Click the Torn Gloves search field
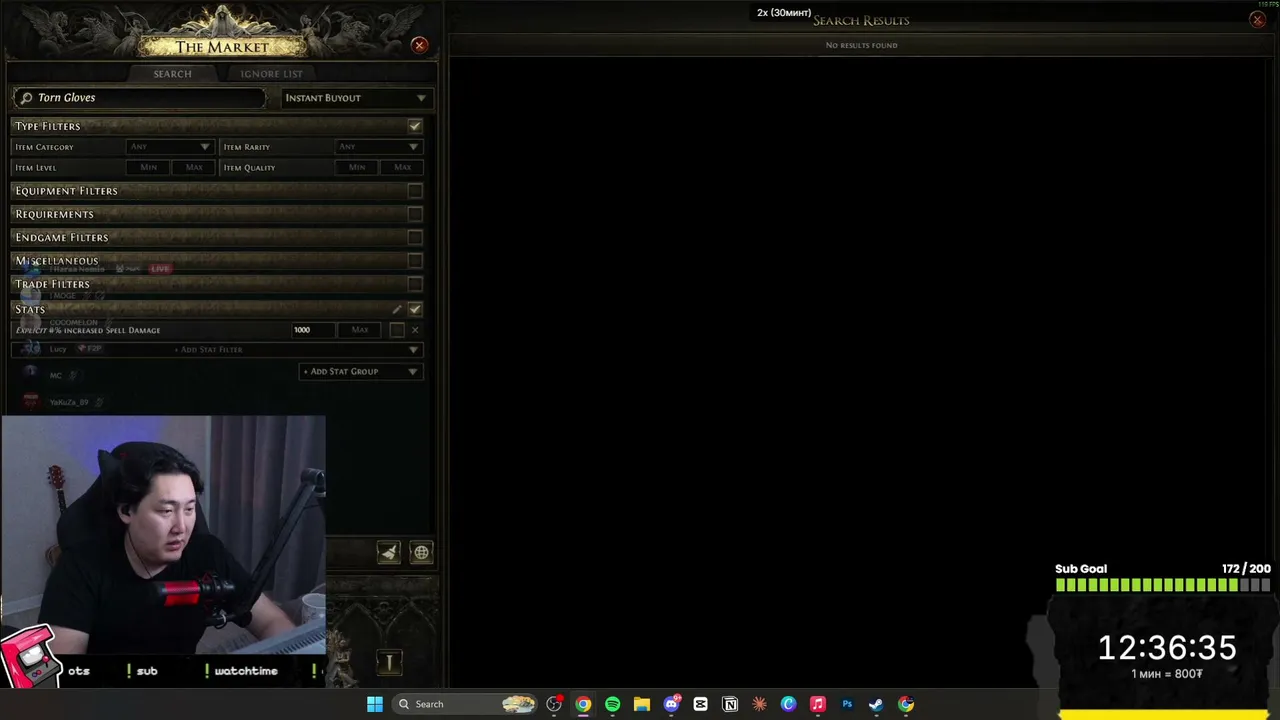The image size is (1280, 720). [x=140, y=98]
